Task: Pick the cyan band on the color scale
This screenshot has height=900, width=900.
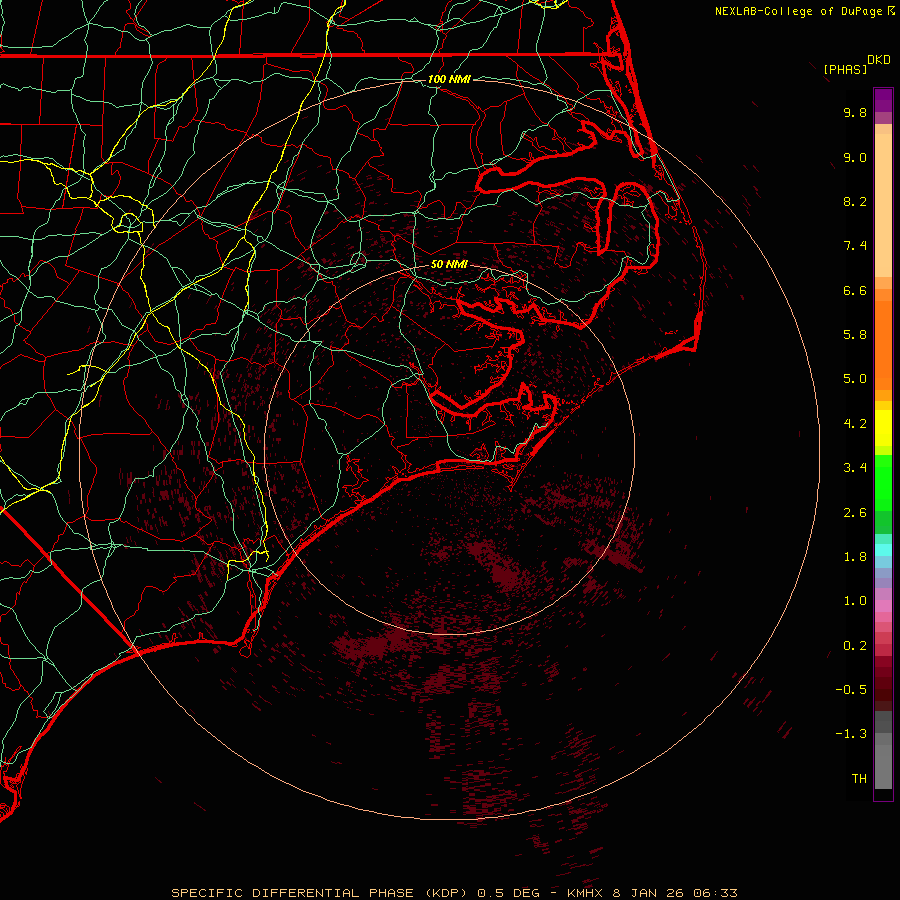Action: tap(883, 549)
